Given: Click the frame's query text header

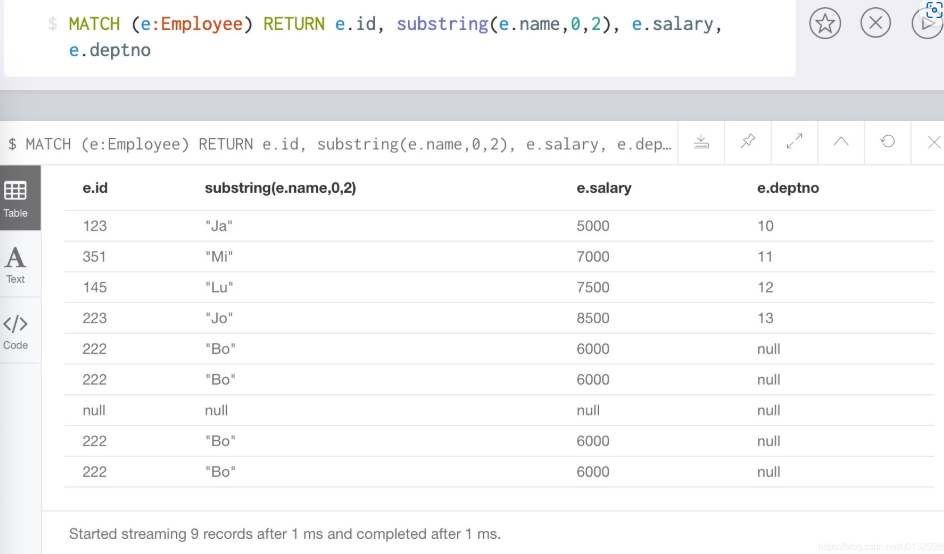Looking at the screenshot, I should (340, 144).
